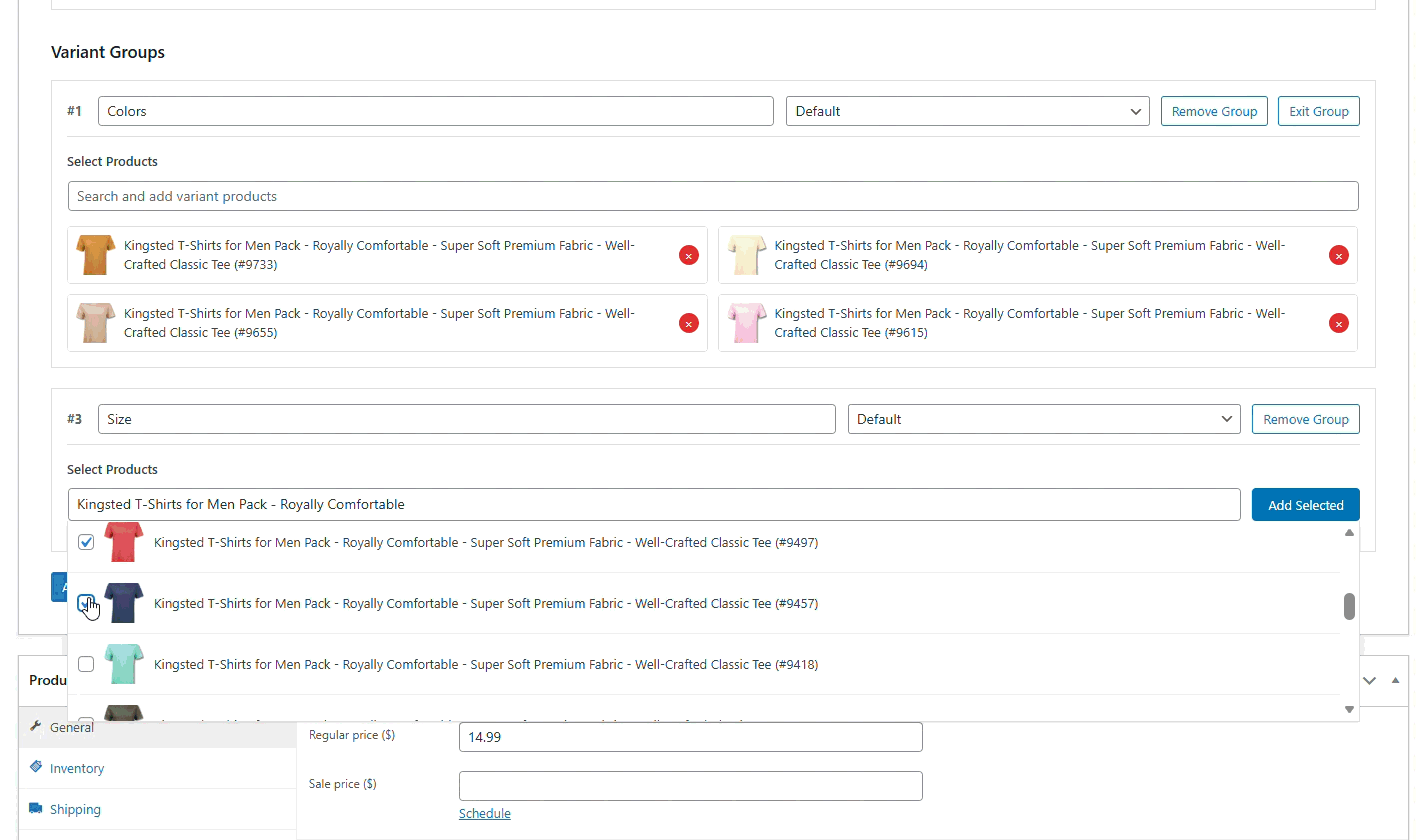Open the sale price Schedule link
The width and height of the screenshot is (1424, 840).
(x=485, y=813)
